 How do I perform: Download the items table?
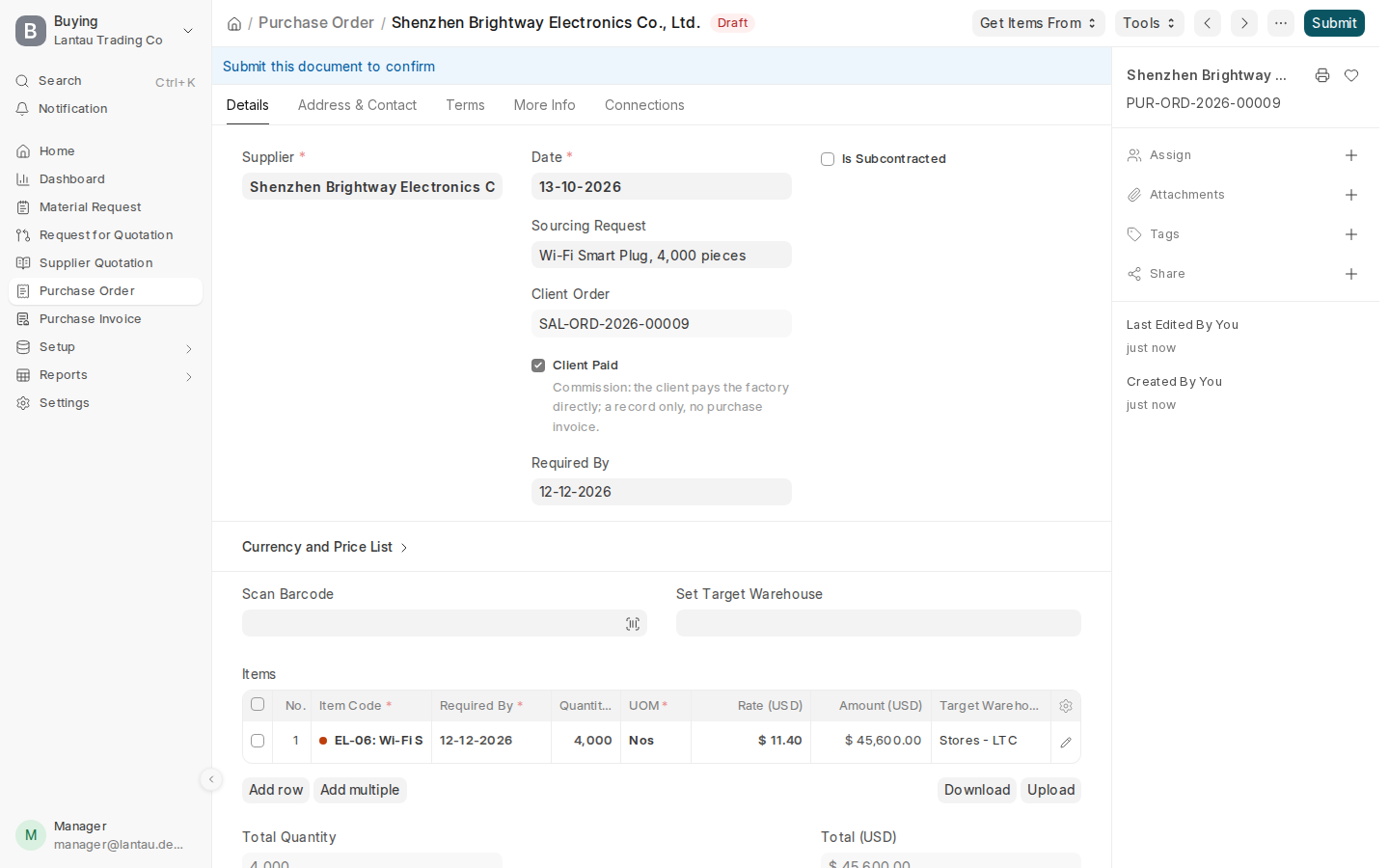coord(977,790)
